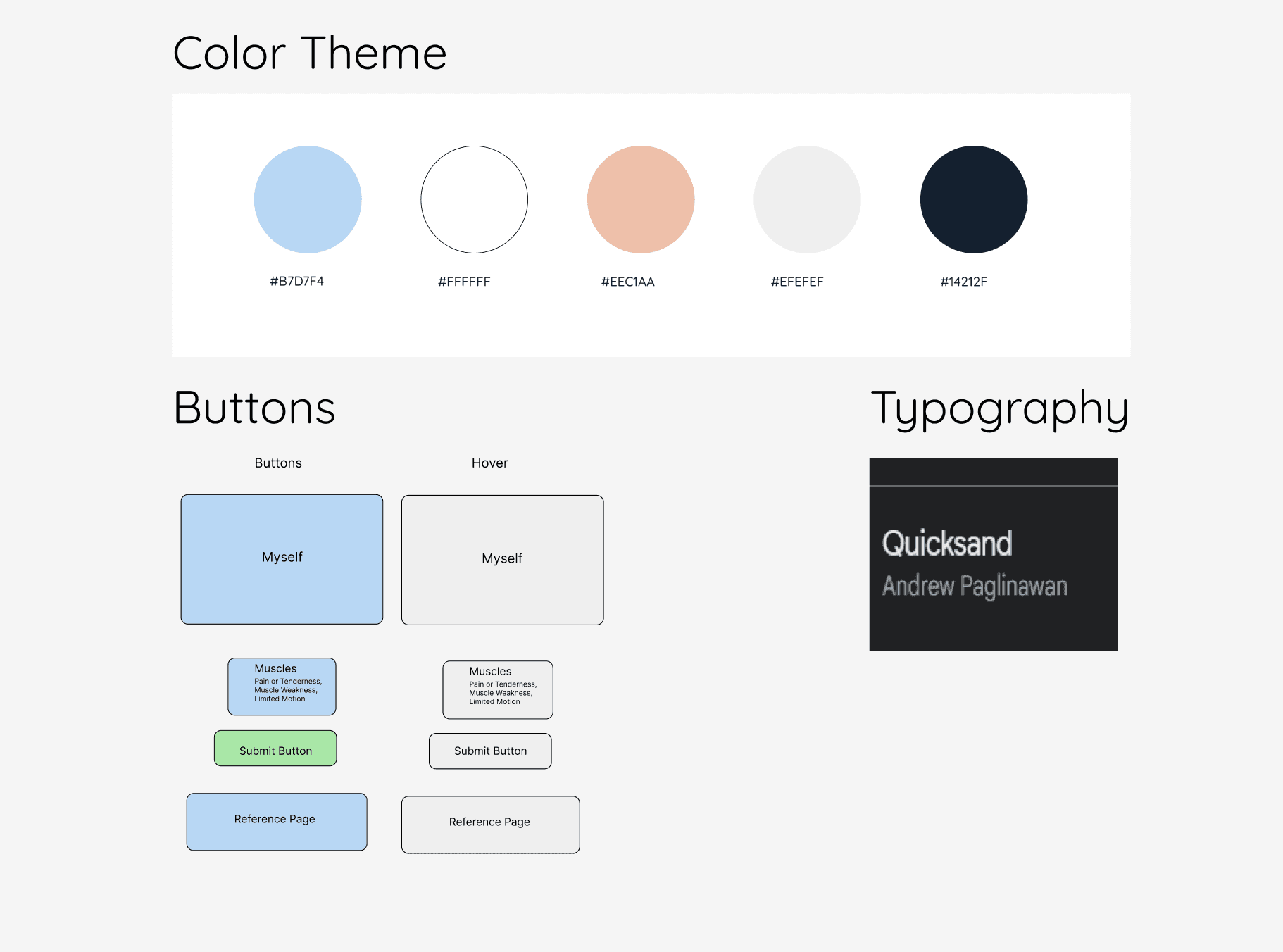Screen dimensions: 1283x952
Task: Select the white #FFFFFF color circle
Action: pyautogui.click(x=474, y=199)
